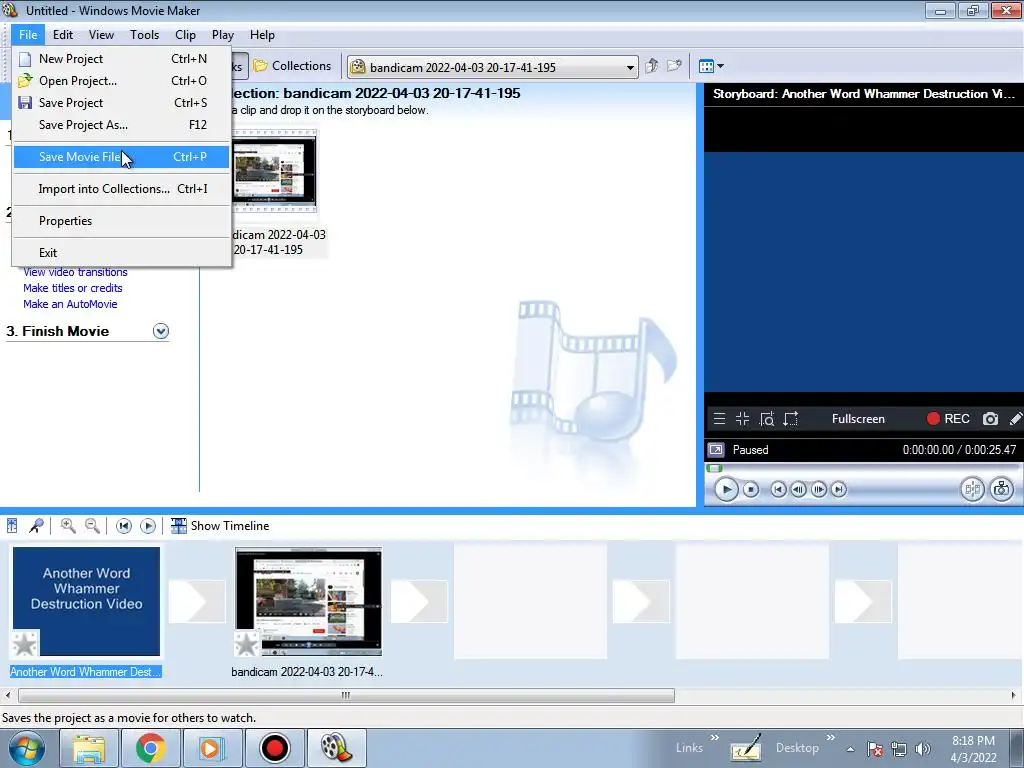Click Show Timeline button

219,526
